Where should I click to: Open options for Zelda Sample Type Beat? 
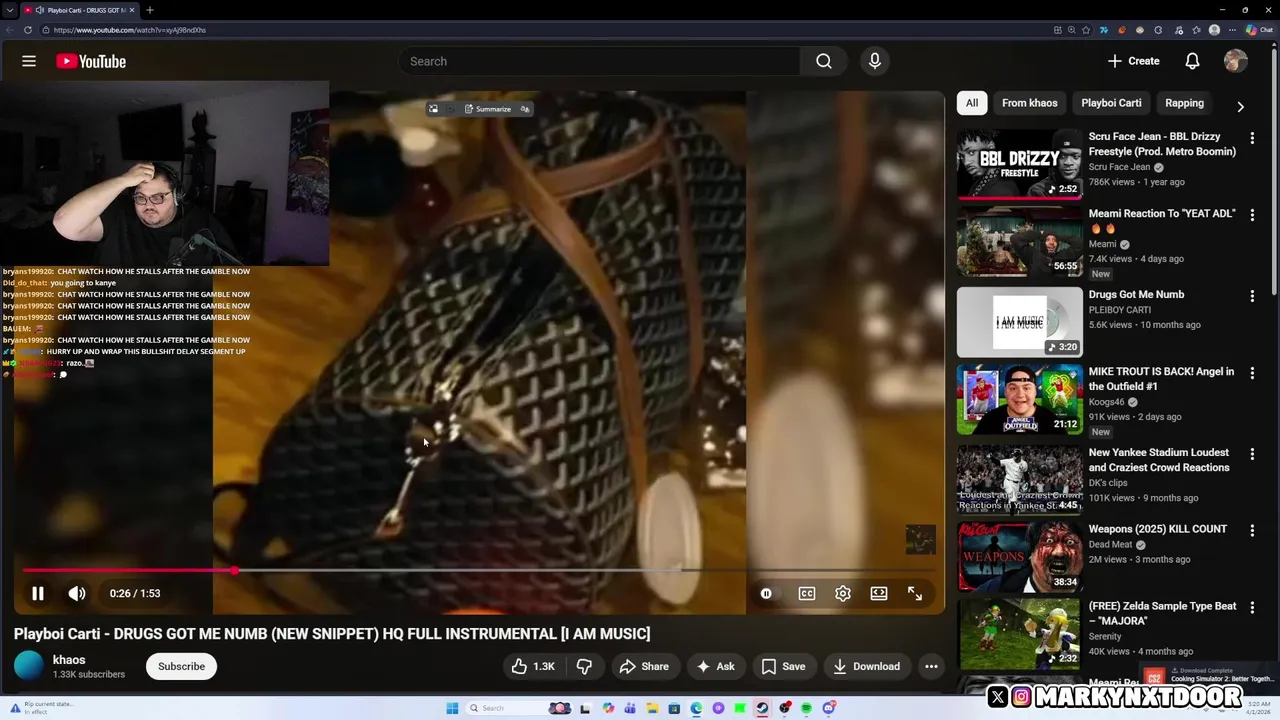point(1252,607)
